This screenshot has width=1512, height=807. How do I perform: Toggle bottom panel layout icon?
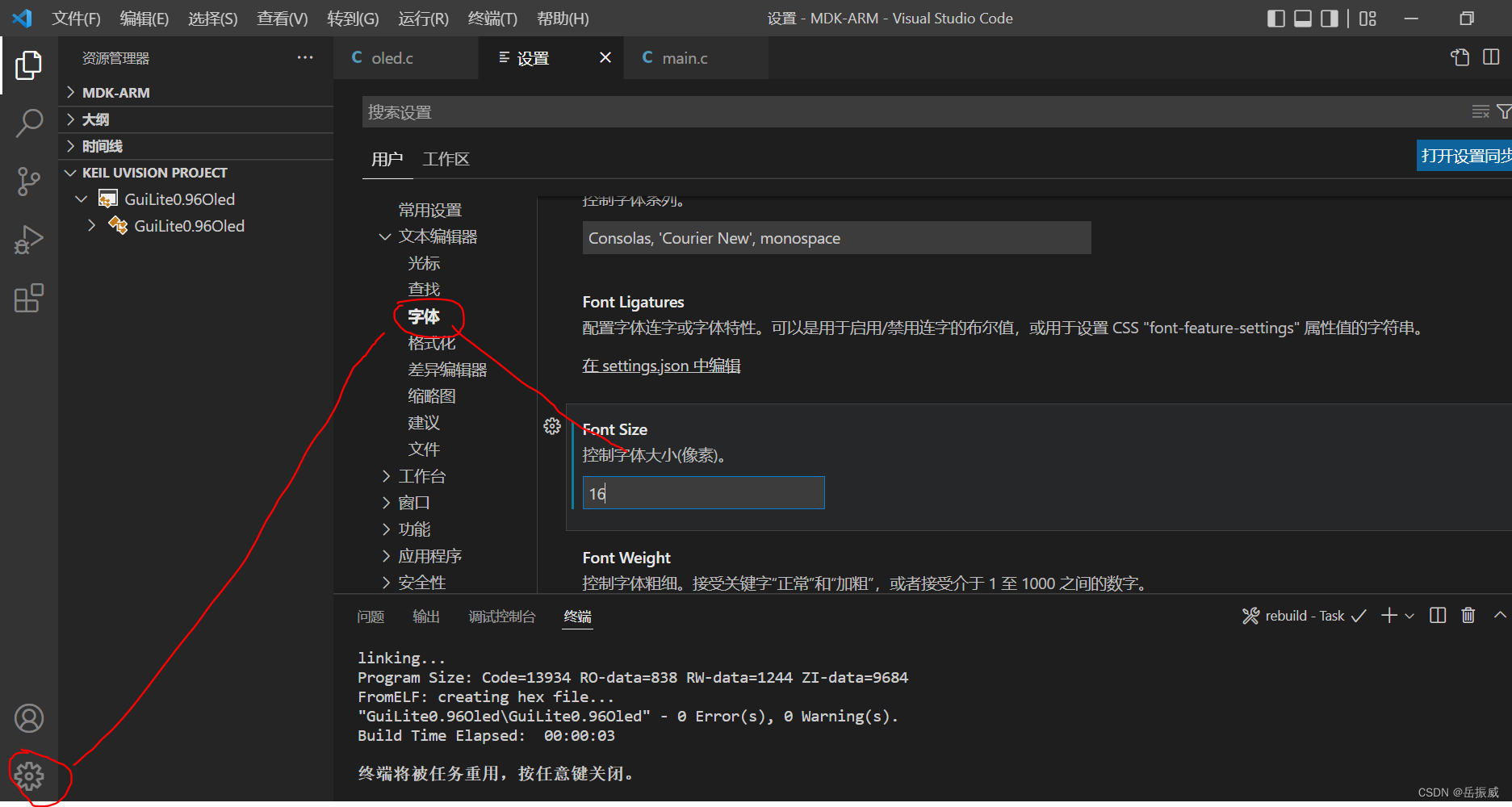(1303, 19)
